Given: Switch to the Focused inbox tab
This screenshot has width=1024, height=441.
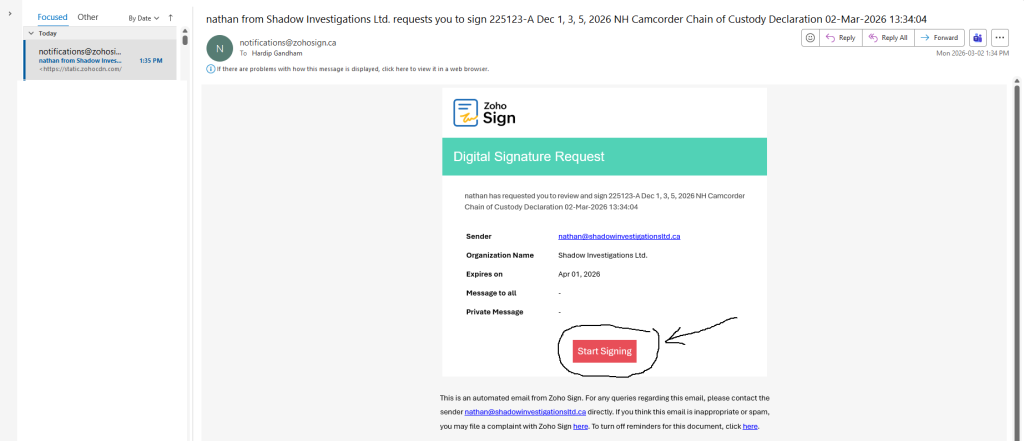Looking at the screenshot, I should pos(52,17).
